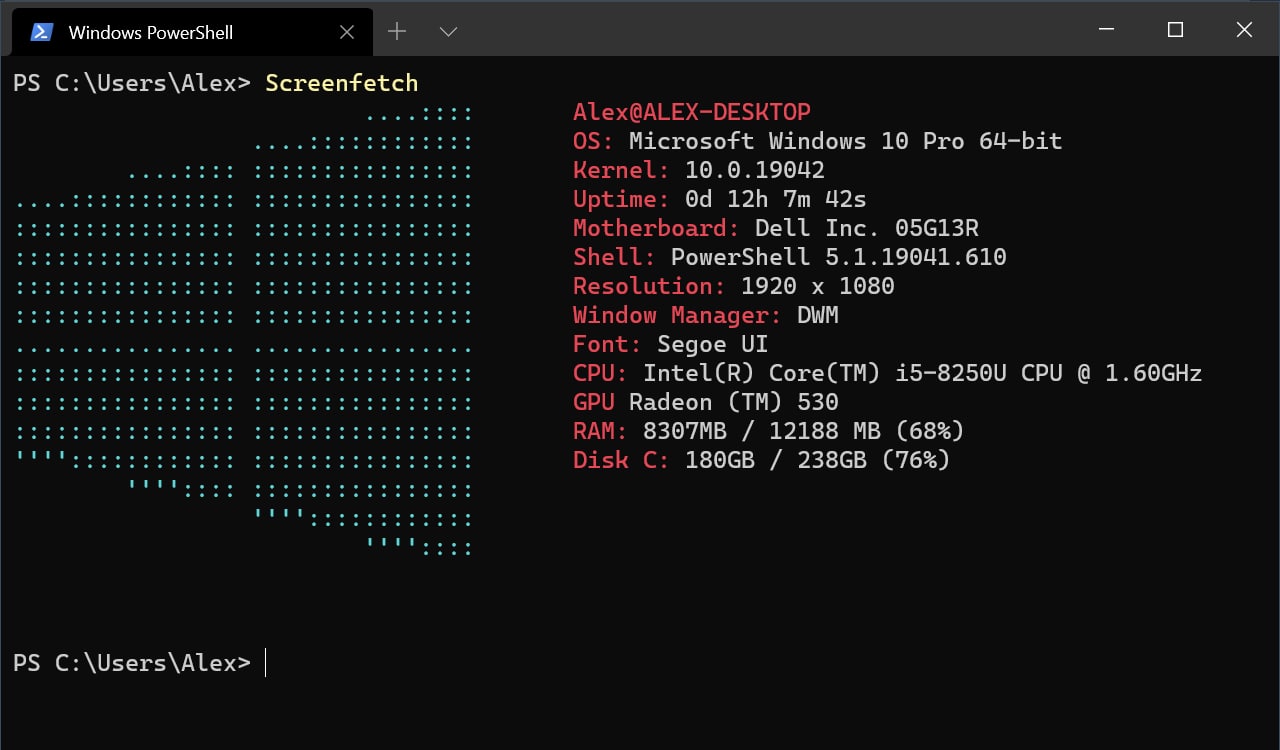Click the Shell PowerShell version line
The height and width of the screenshot is (750, 1280).
point(790,257)
